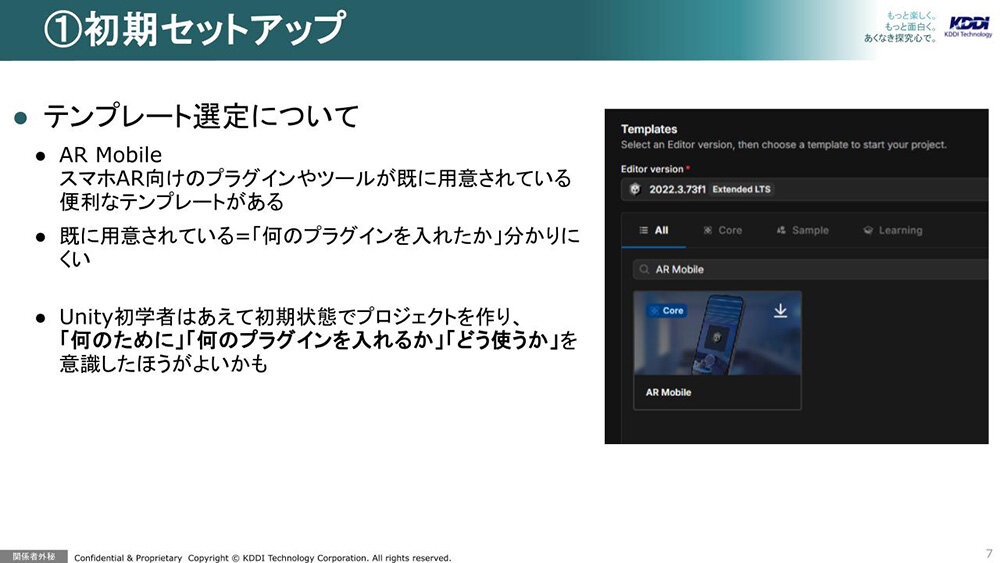1000x563 pixels.
Task: Click the Confidential & Proprietary copyright text
Action: tap(262, 557)
